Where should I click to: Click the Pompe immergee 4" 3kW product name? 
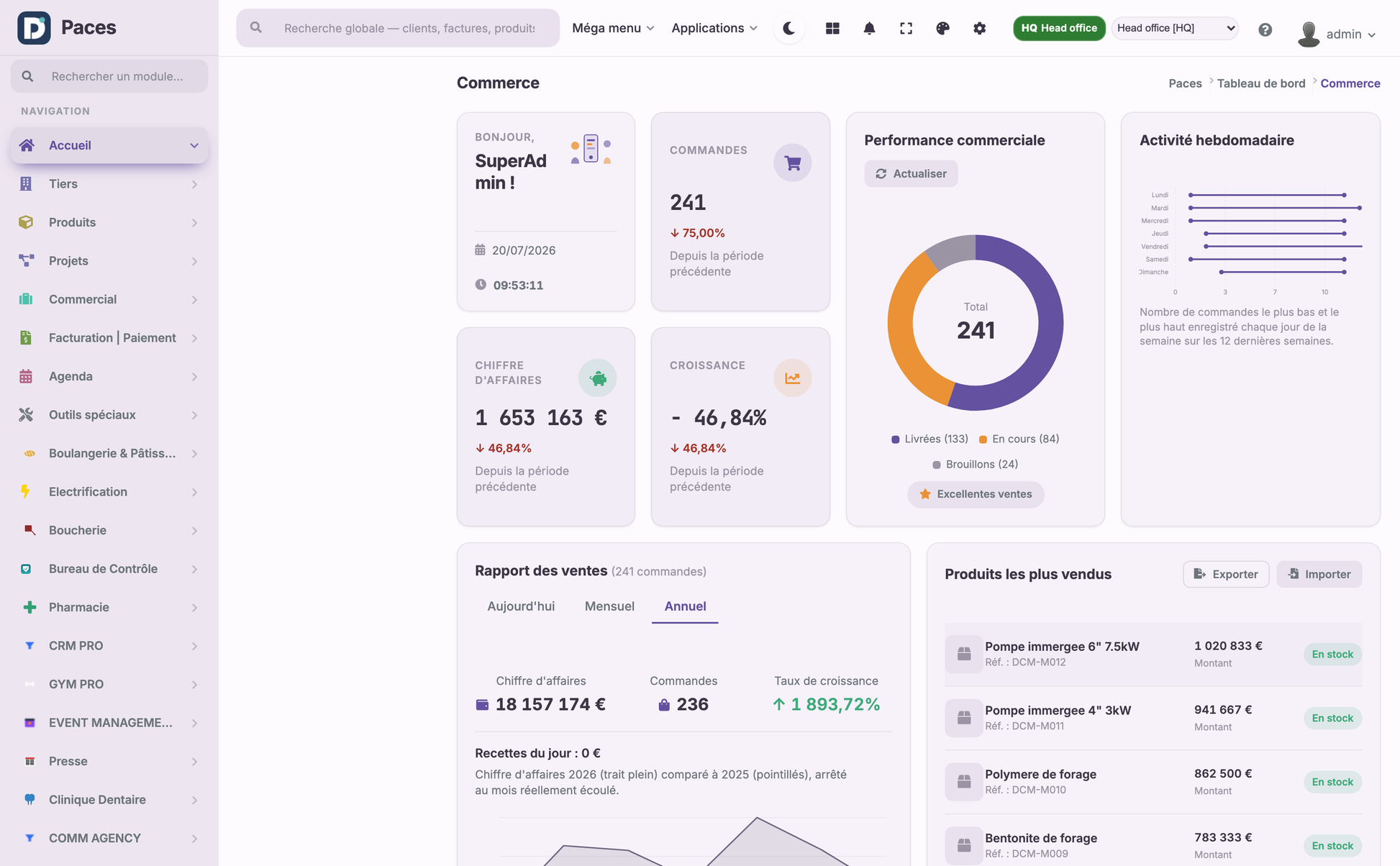click(1058, 710)
